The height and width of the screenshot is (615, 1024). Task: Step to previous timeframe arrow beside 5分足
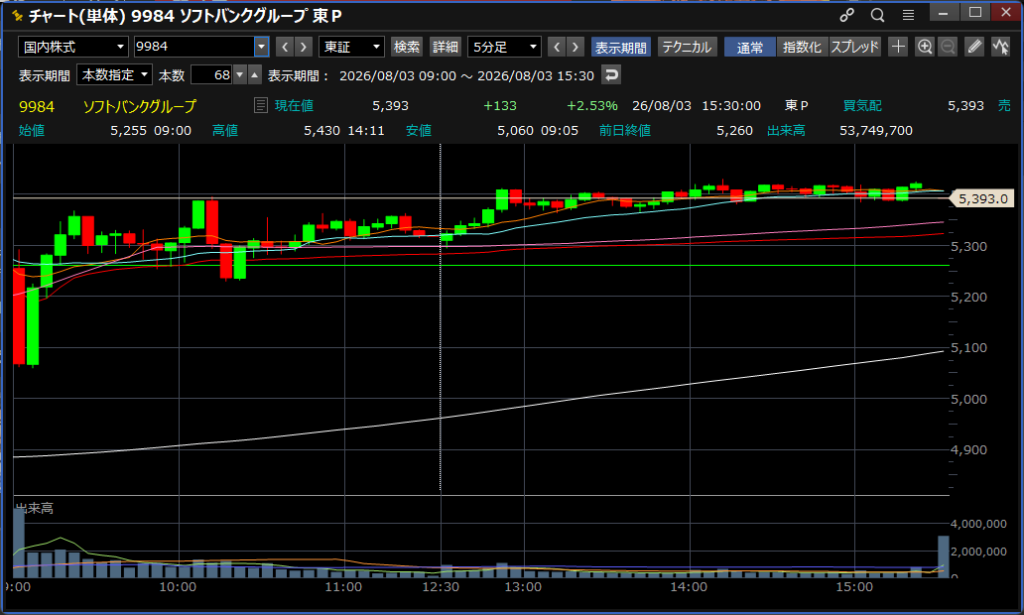click(556, 47)
